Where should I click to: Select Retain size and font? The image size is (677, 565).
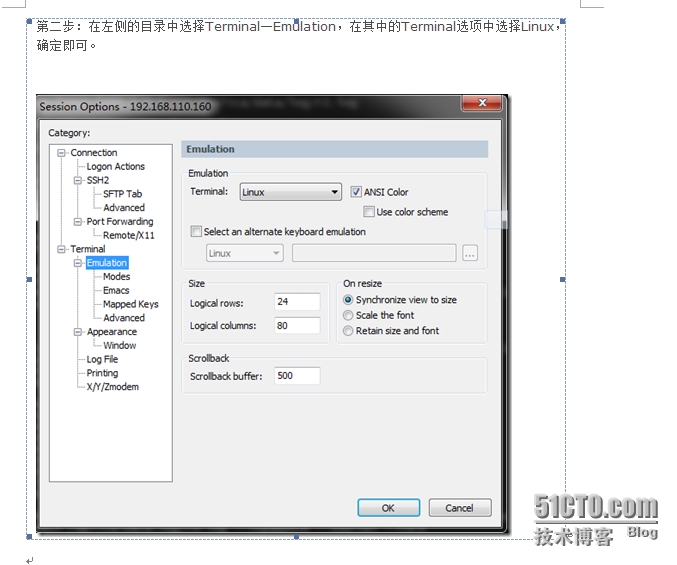click(x=348, y=331)
